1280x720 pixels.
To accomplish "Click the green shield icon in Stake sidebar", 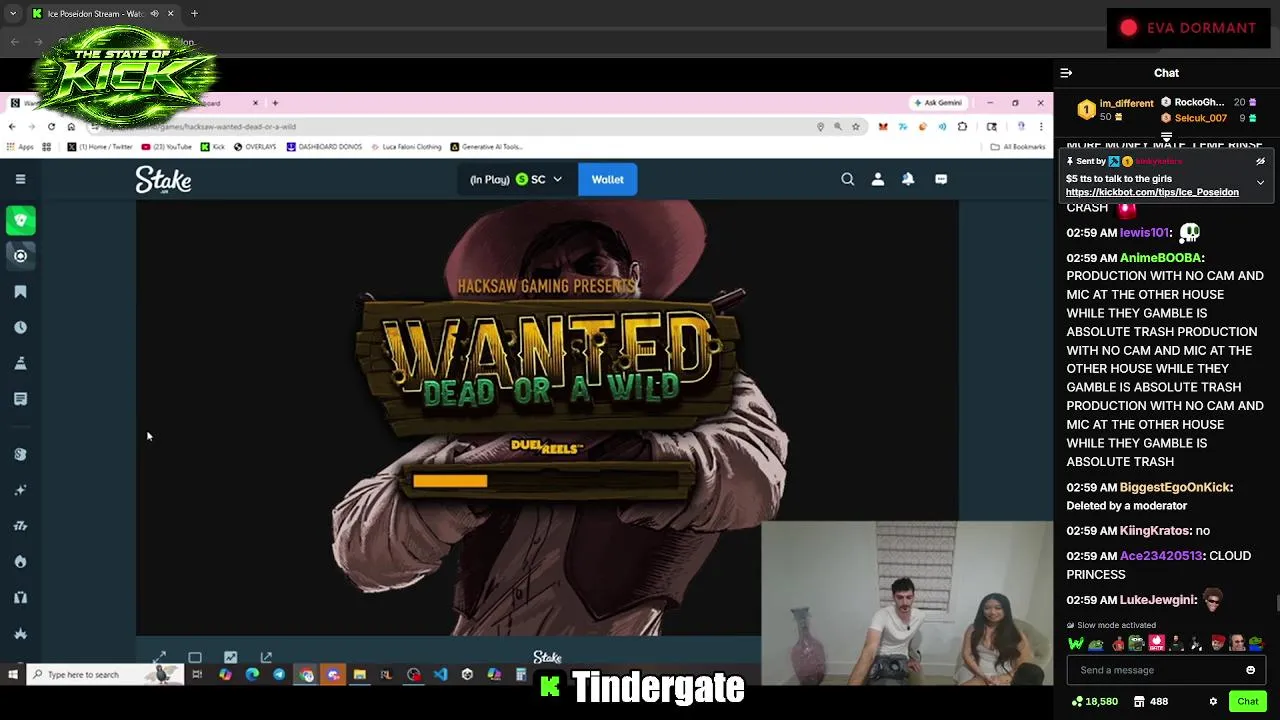I will point(20,220).
